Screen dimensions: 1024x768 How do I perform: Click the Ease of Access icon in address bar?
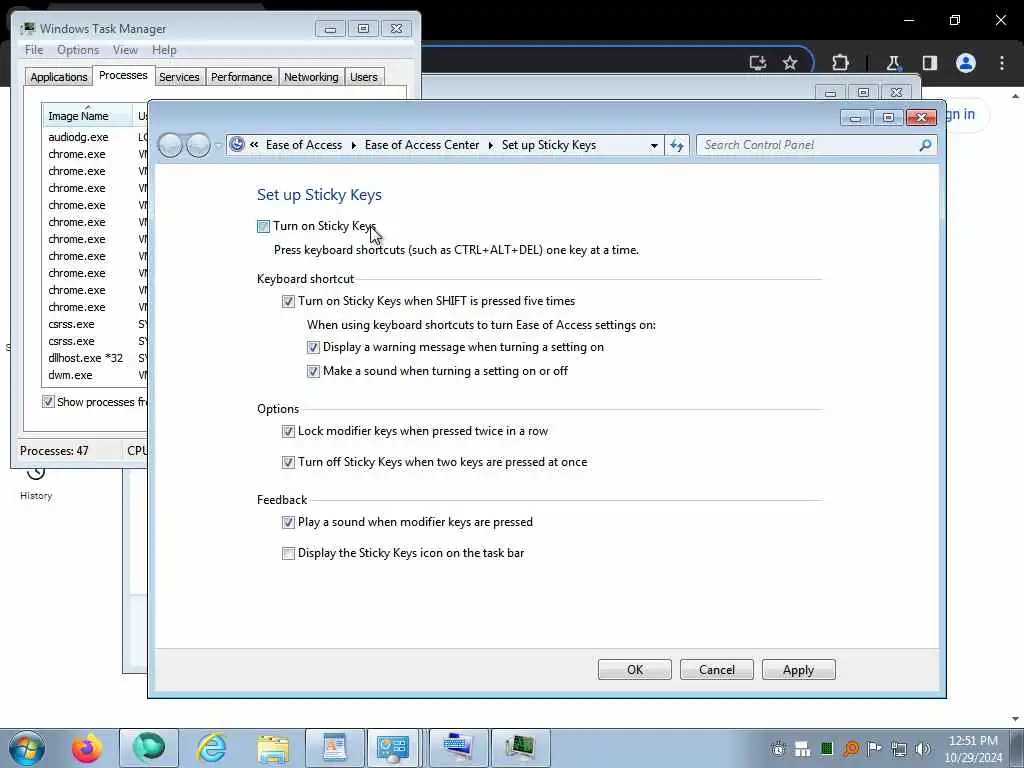(237, 144)
